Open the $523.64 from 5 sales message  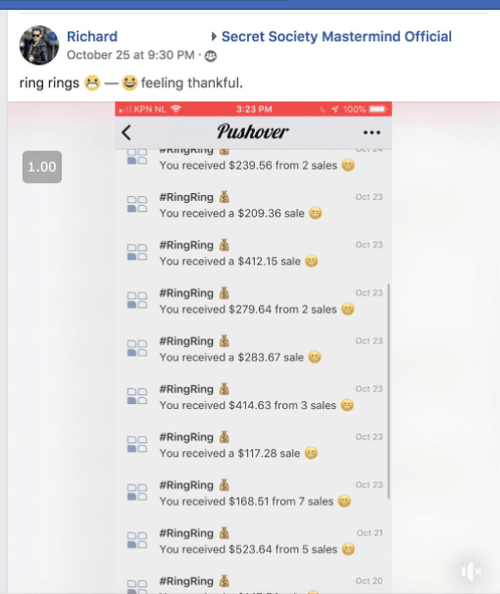pyautogui.click(x=254, y=541)
